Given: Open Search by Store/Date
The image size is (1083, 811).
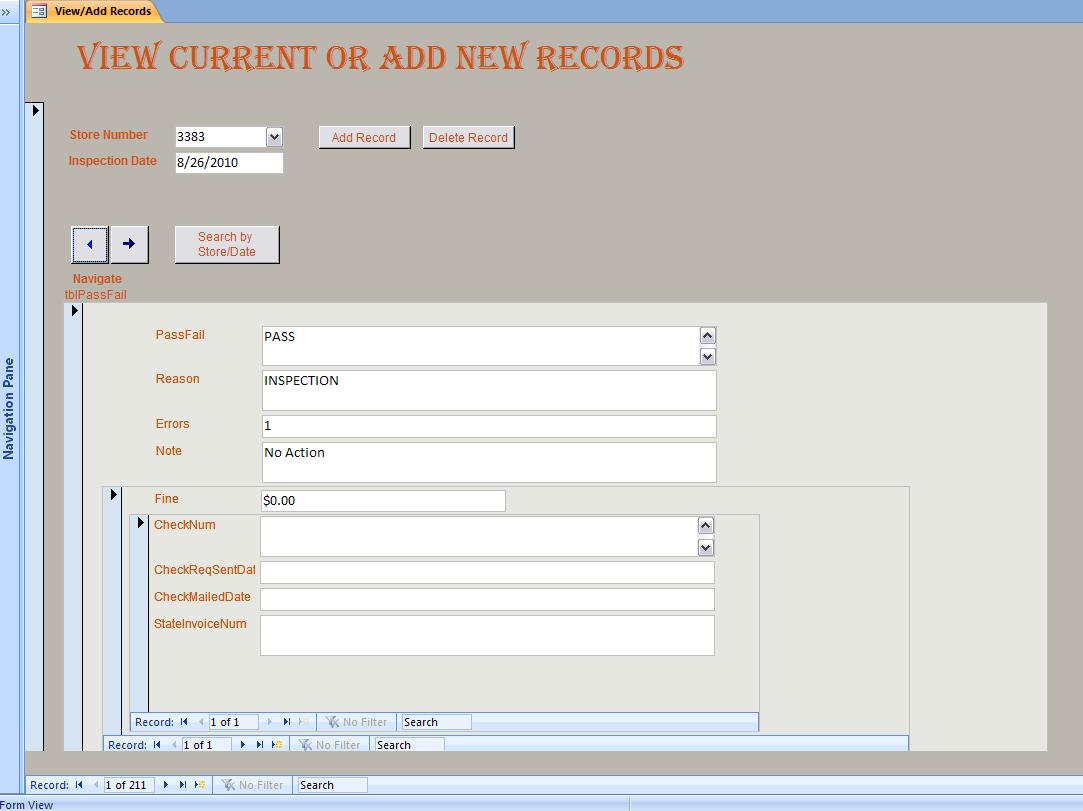Looking at the screenshot, I should pyautogui.click(x=226, y=244).
